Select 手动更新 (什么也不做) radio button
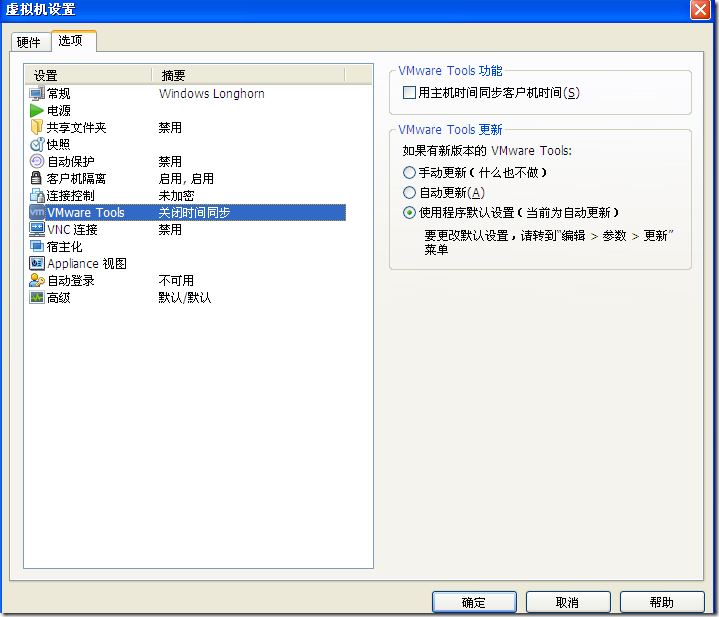 coord(409,173)
